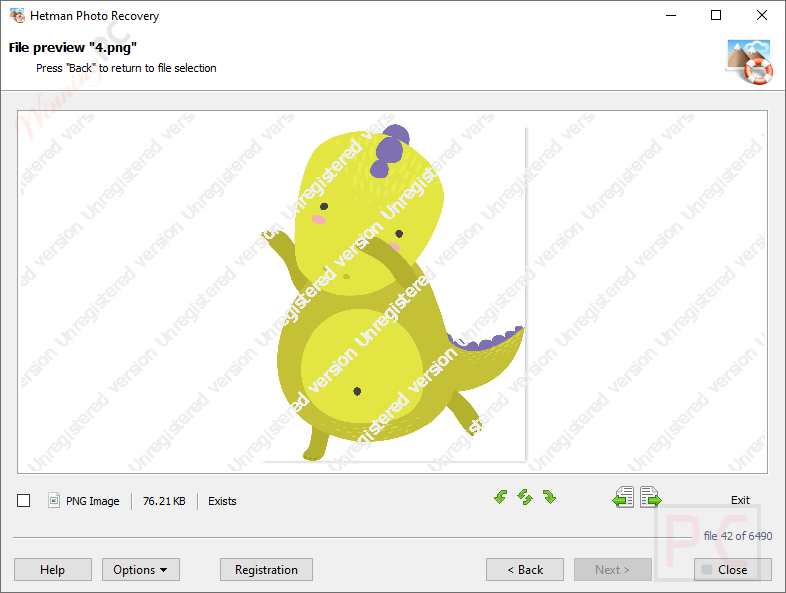
Task: Open the Registration dialog
Action: 266,569
